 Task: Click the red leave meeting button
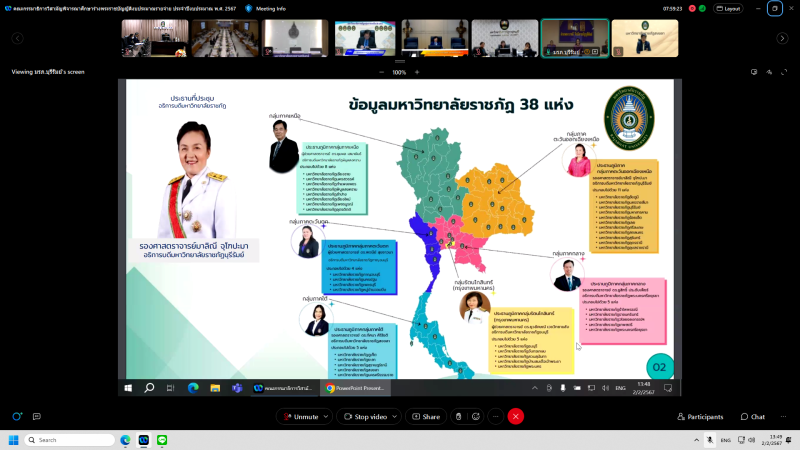tap(516, 416)
